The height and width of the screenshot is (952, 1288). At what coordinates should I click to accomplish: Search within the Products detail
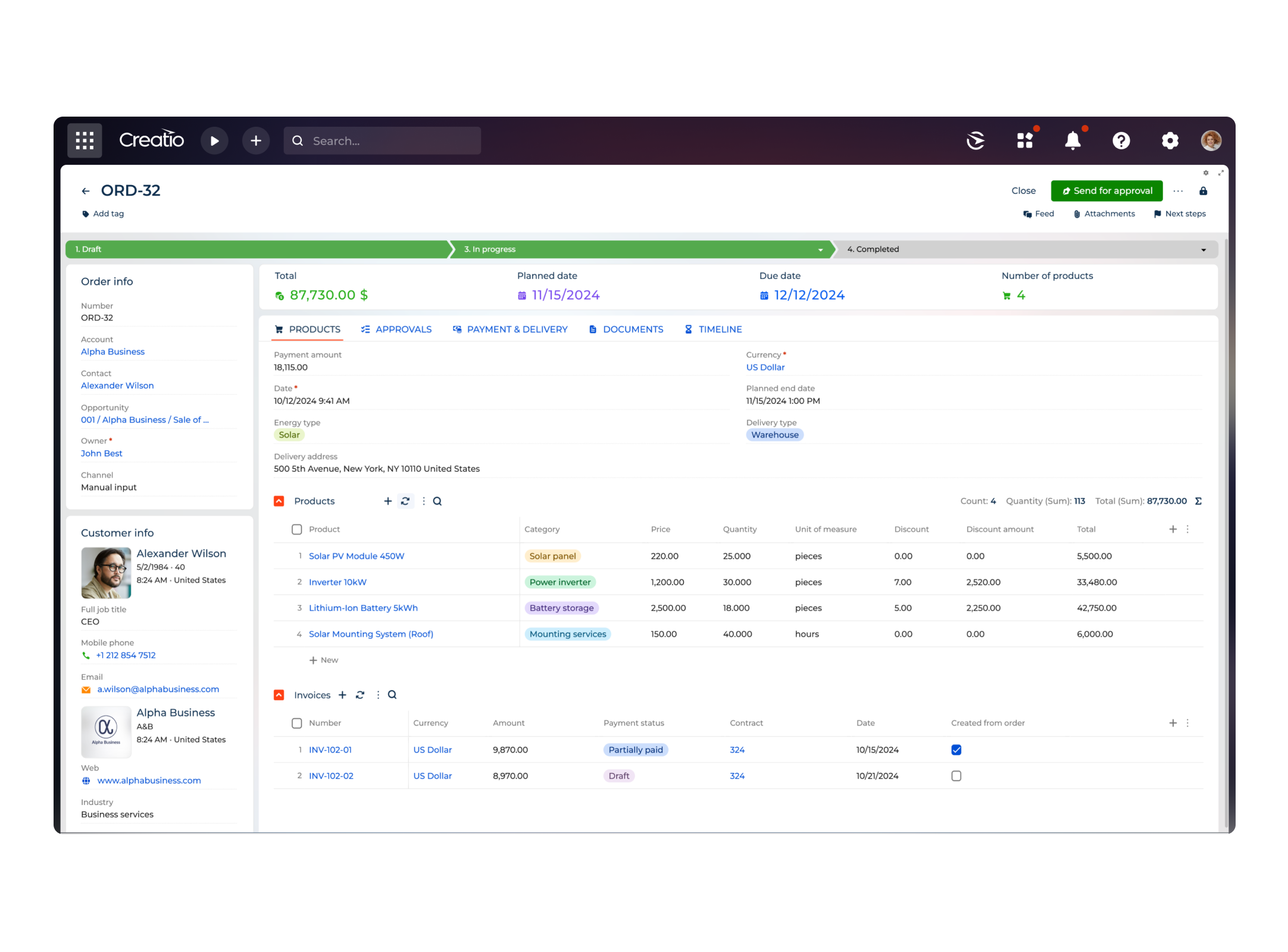coord(437,501)
